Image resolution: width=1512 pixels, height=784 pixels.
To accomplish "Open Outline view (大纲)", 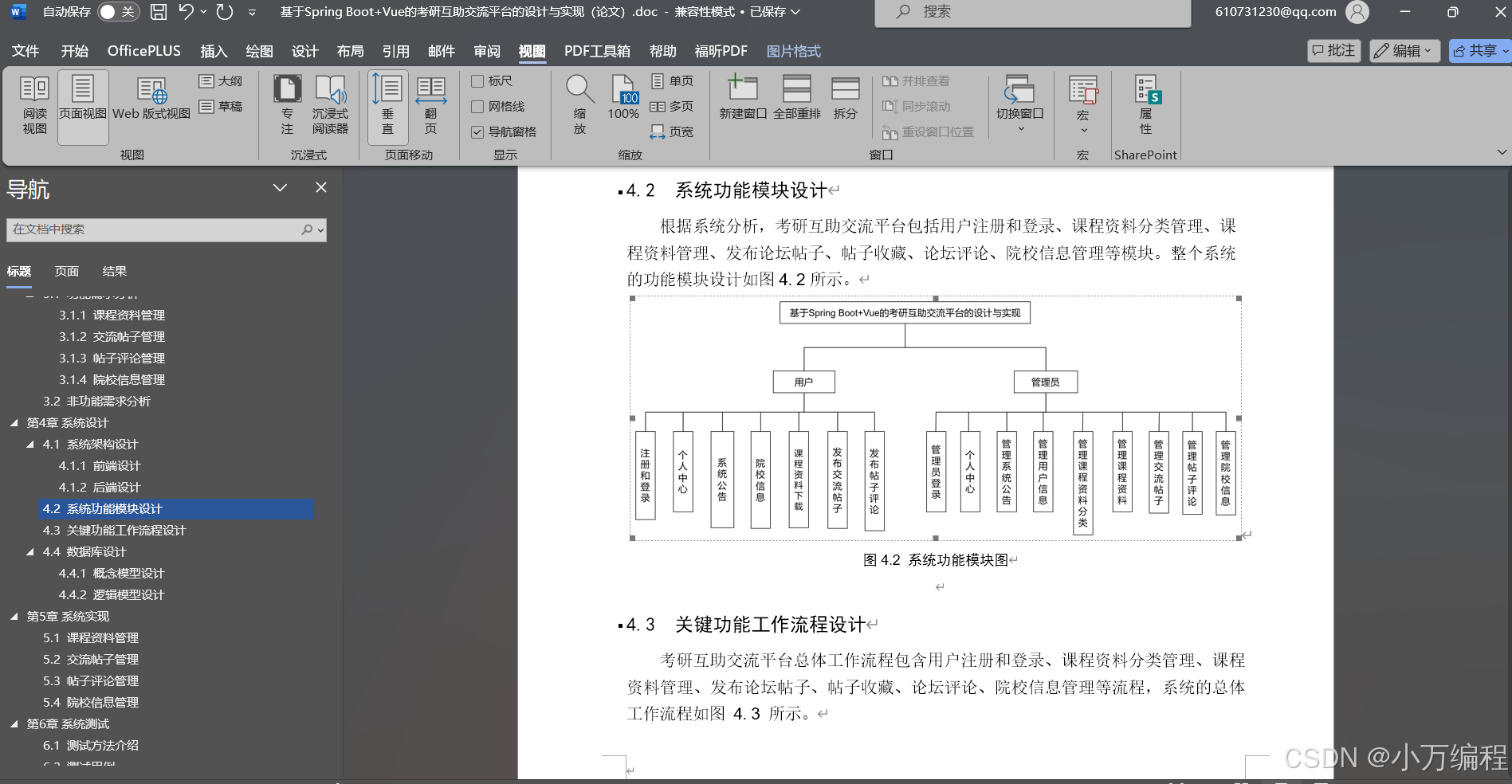I will [x=221, y=81].
